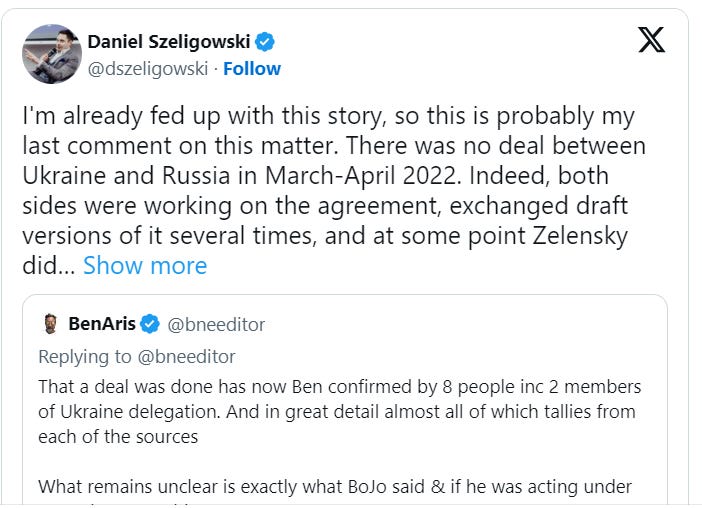
Task: Click the Replying to @bneeditor mention
Action: [x=186, y=357]
